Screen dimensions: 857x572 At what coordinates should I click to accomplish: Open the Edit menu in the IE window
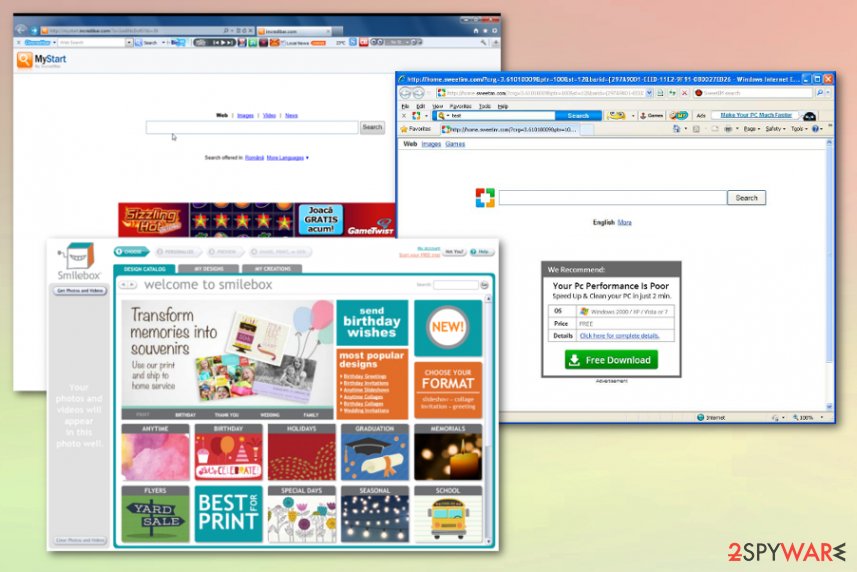420,107
